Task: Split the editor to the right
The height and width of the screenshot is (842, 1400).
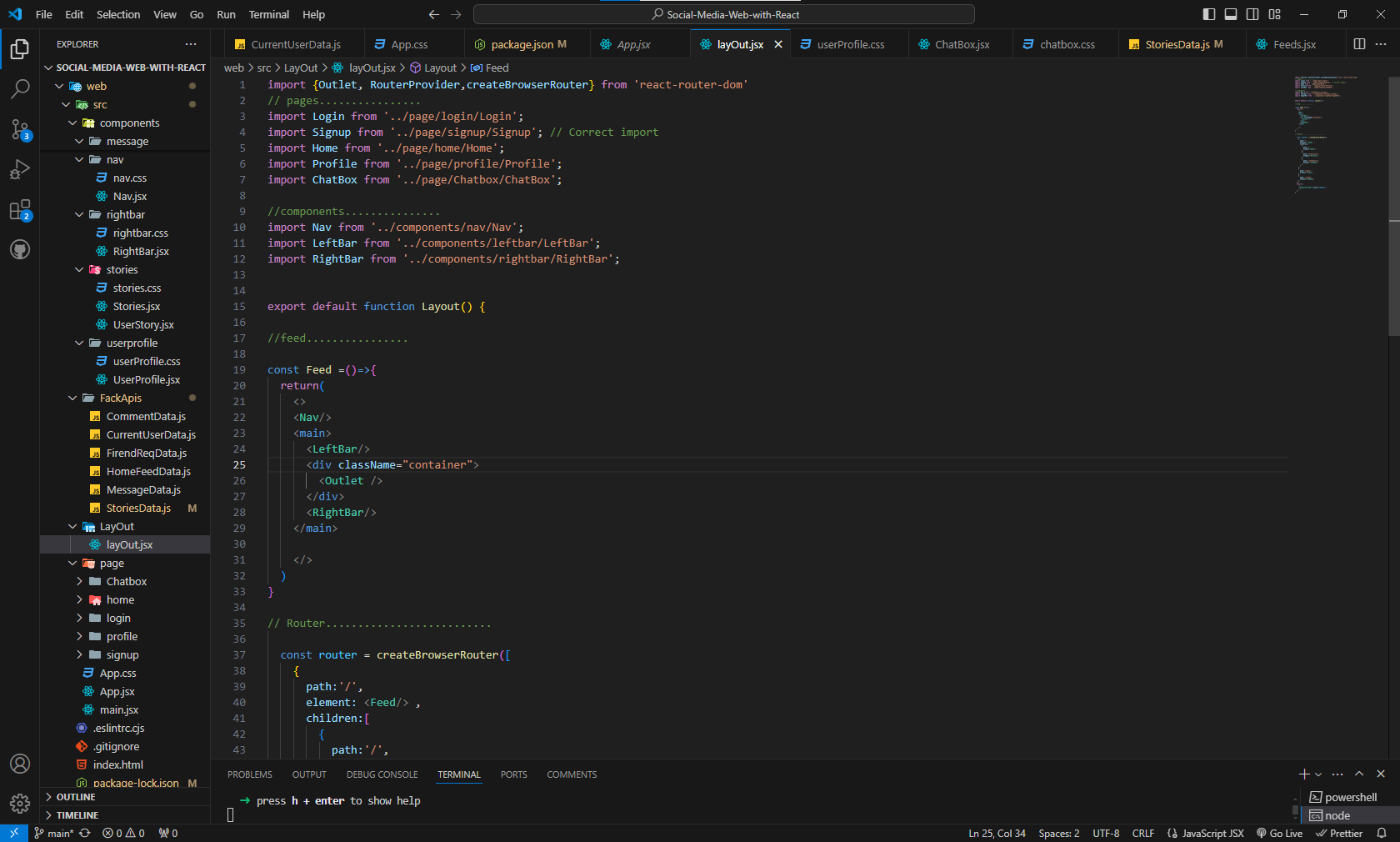Action: (1359, 44)
